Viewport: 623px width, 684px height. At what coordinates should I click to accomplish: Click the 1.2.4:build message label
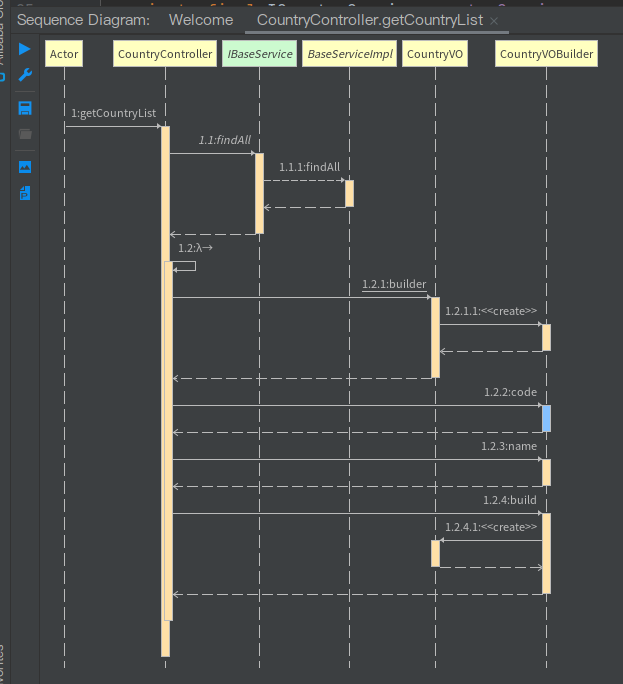(510, 500)
